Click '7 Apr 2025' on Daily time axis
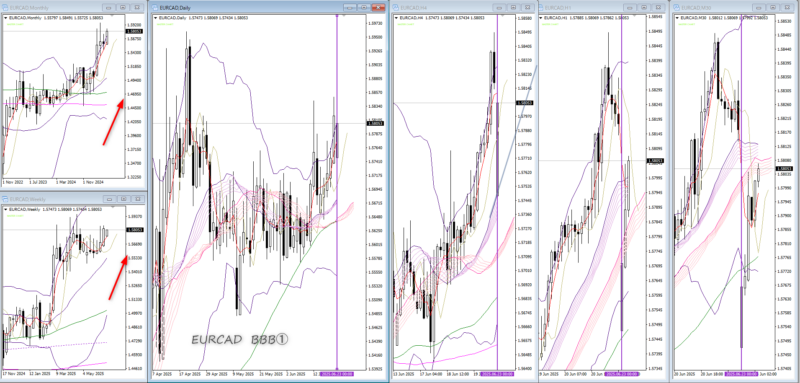 [x=161, y=374]
